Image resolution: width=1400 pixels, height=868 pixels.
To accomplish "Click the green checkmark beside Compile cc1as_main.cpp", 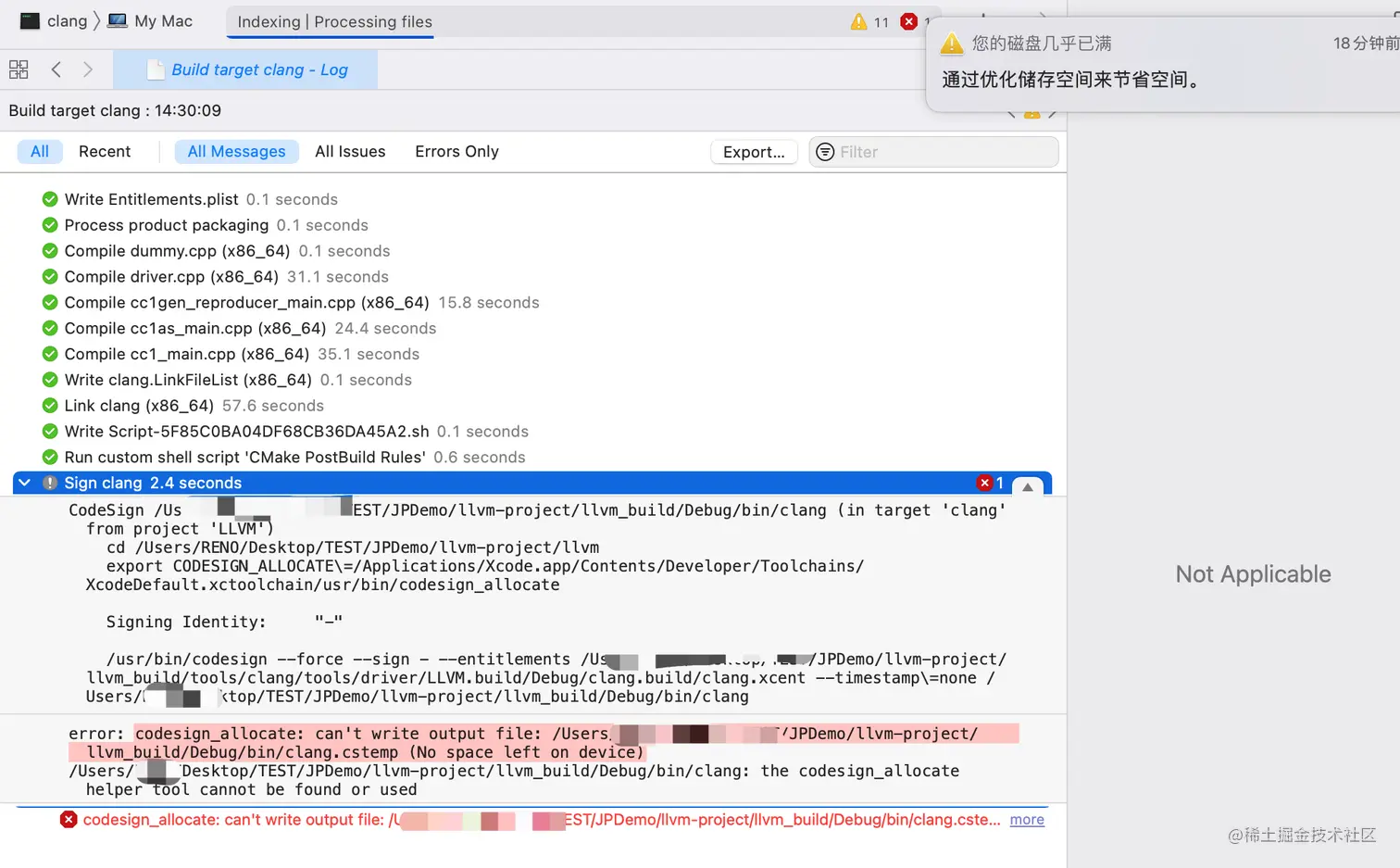I will pyautogui.click(x=50, y=329).
